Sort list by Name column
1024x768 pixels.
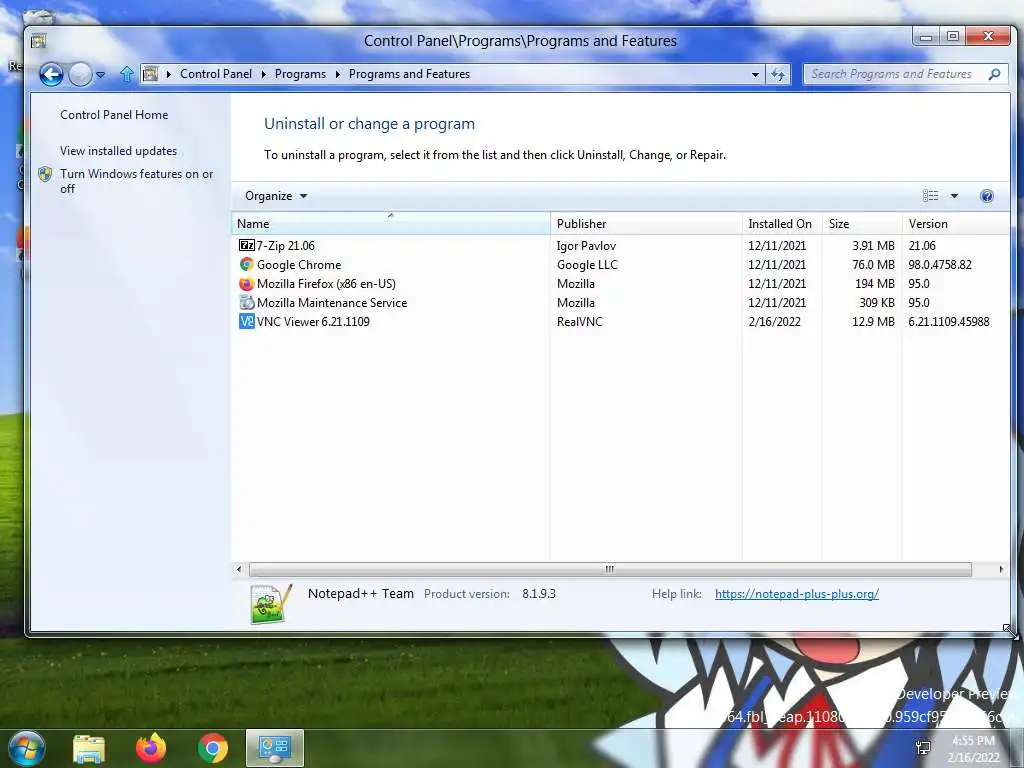391,223
